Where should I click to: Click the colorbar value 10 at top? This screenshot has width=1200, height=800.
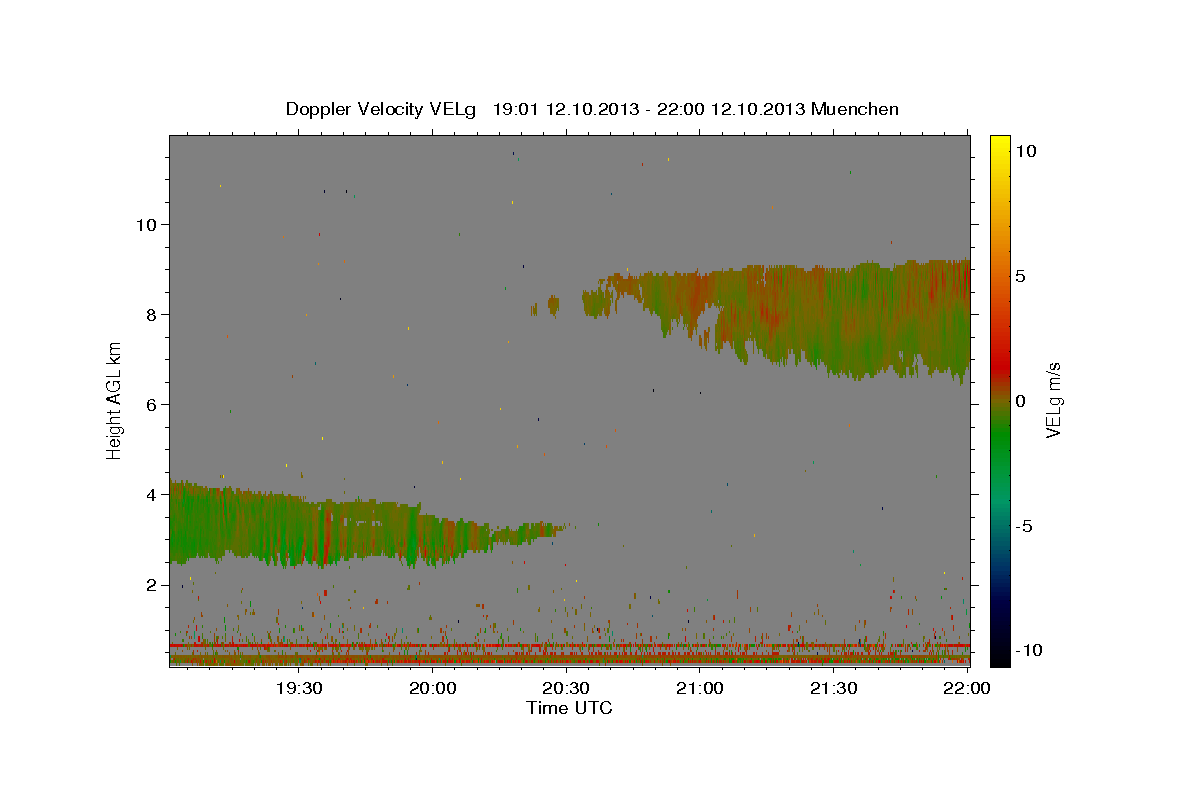pos(1025,151)
